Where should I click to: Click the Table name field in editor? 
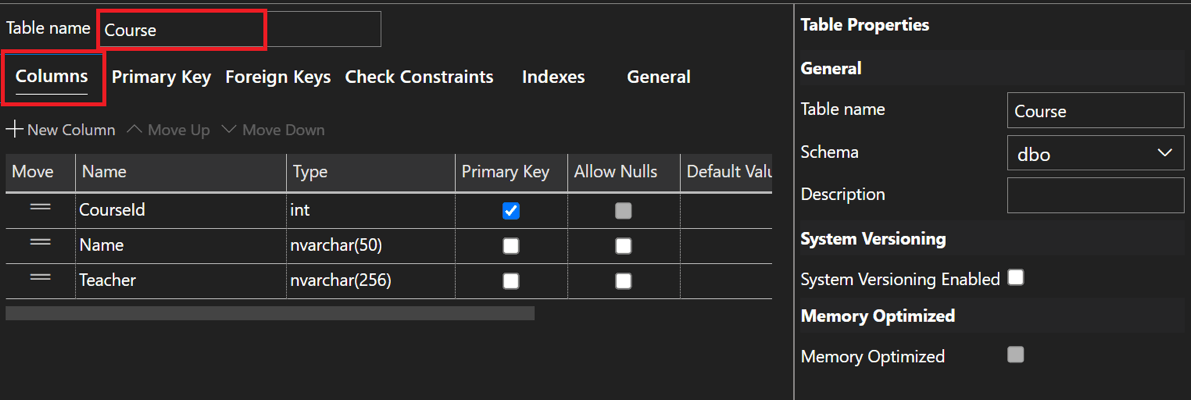click(240, 30)
